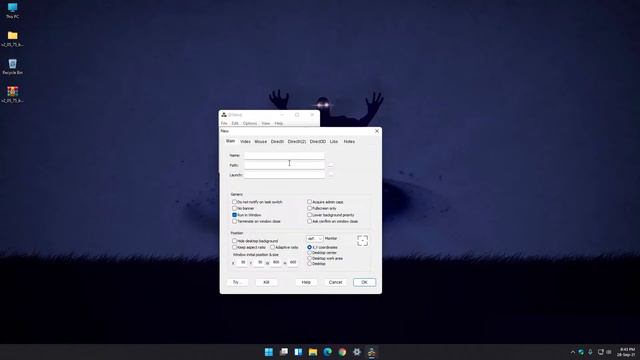Show hidden system tray icons

573,352
